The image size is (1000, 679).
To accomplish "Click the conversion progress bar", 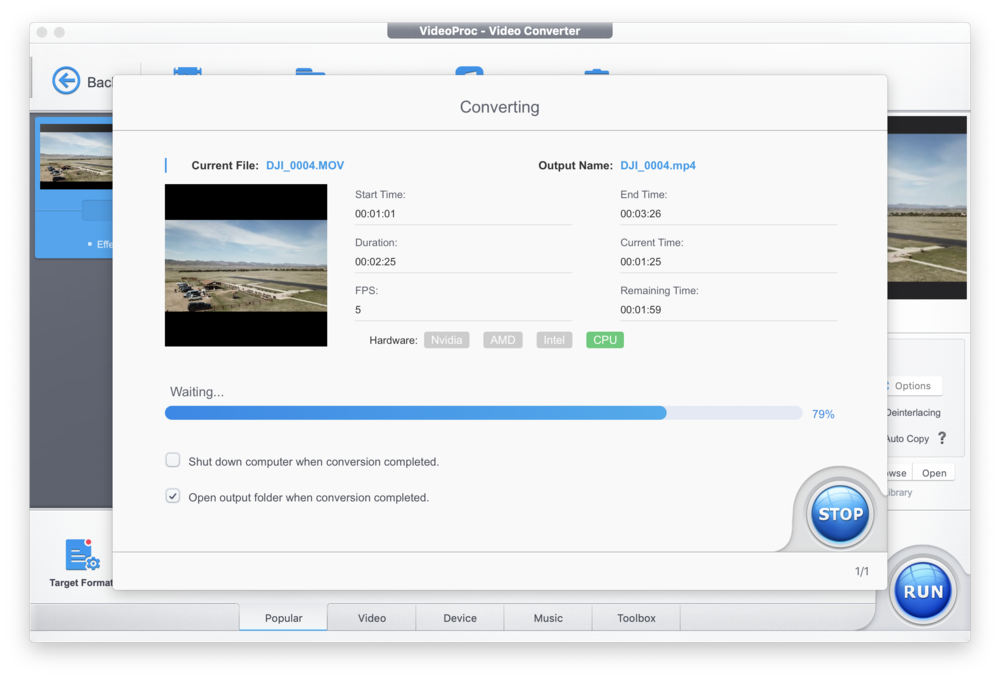I will pyautogui.click(x=483, y=413).
